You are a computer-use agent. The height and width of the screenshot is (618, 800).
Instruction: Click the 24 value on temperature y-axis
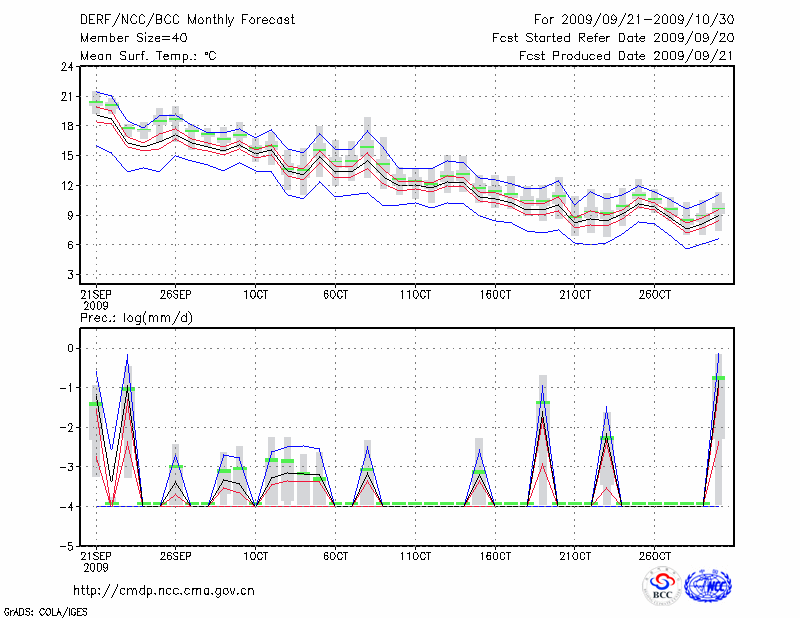coord(67,67)
